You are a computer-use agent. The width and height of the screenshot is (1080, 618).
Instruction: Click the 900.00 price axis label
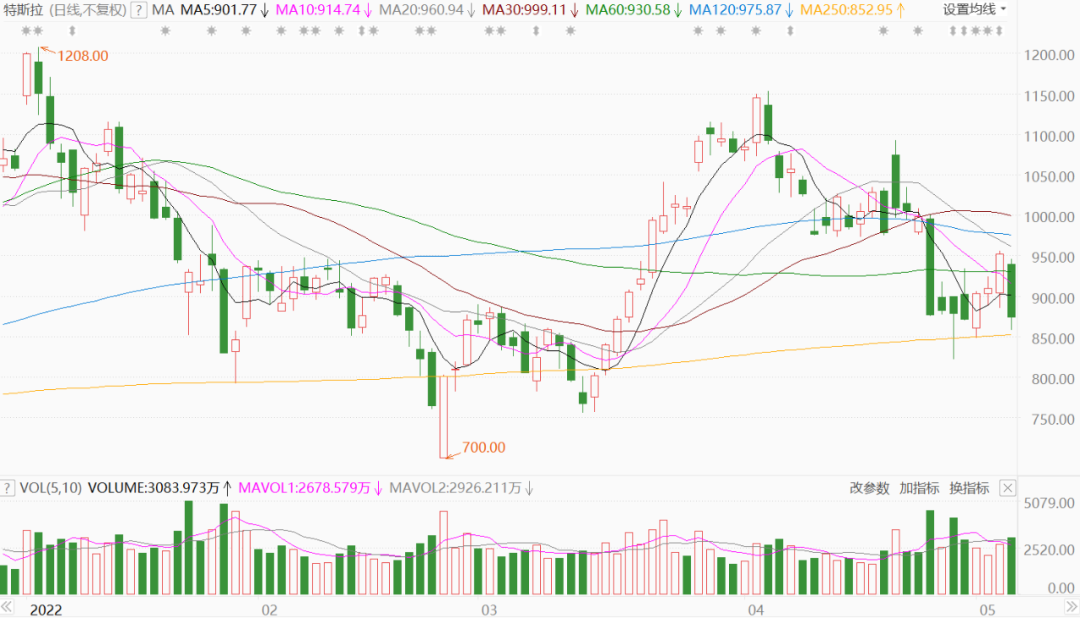[1053, 298]
